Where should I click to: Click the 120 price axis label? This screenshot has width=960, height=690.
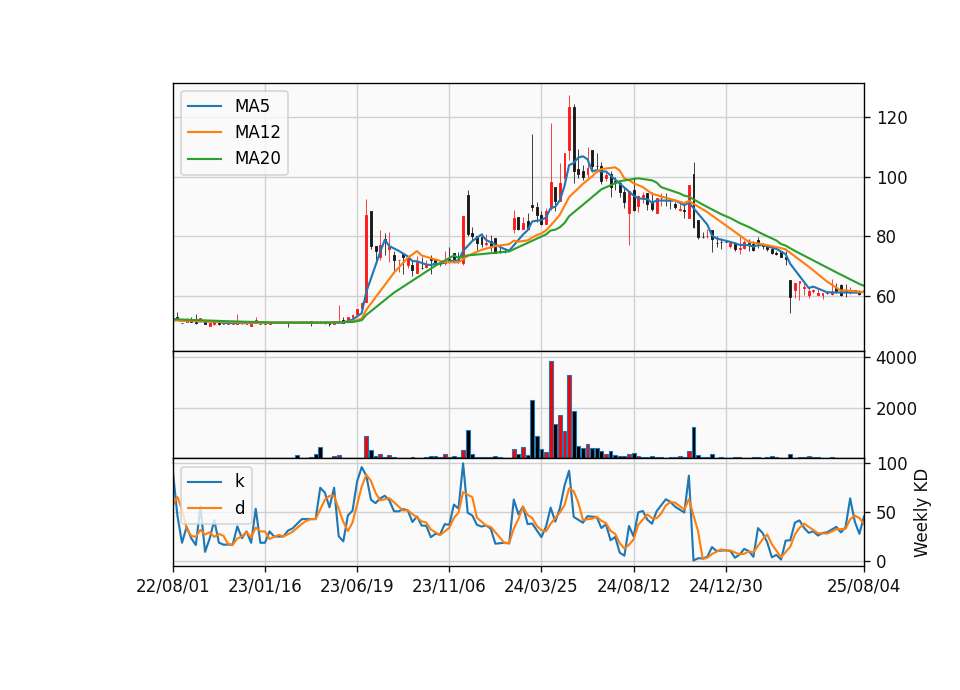coord(892,118)
